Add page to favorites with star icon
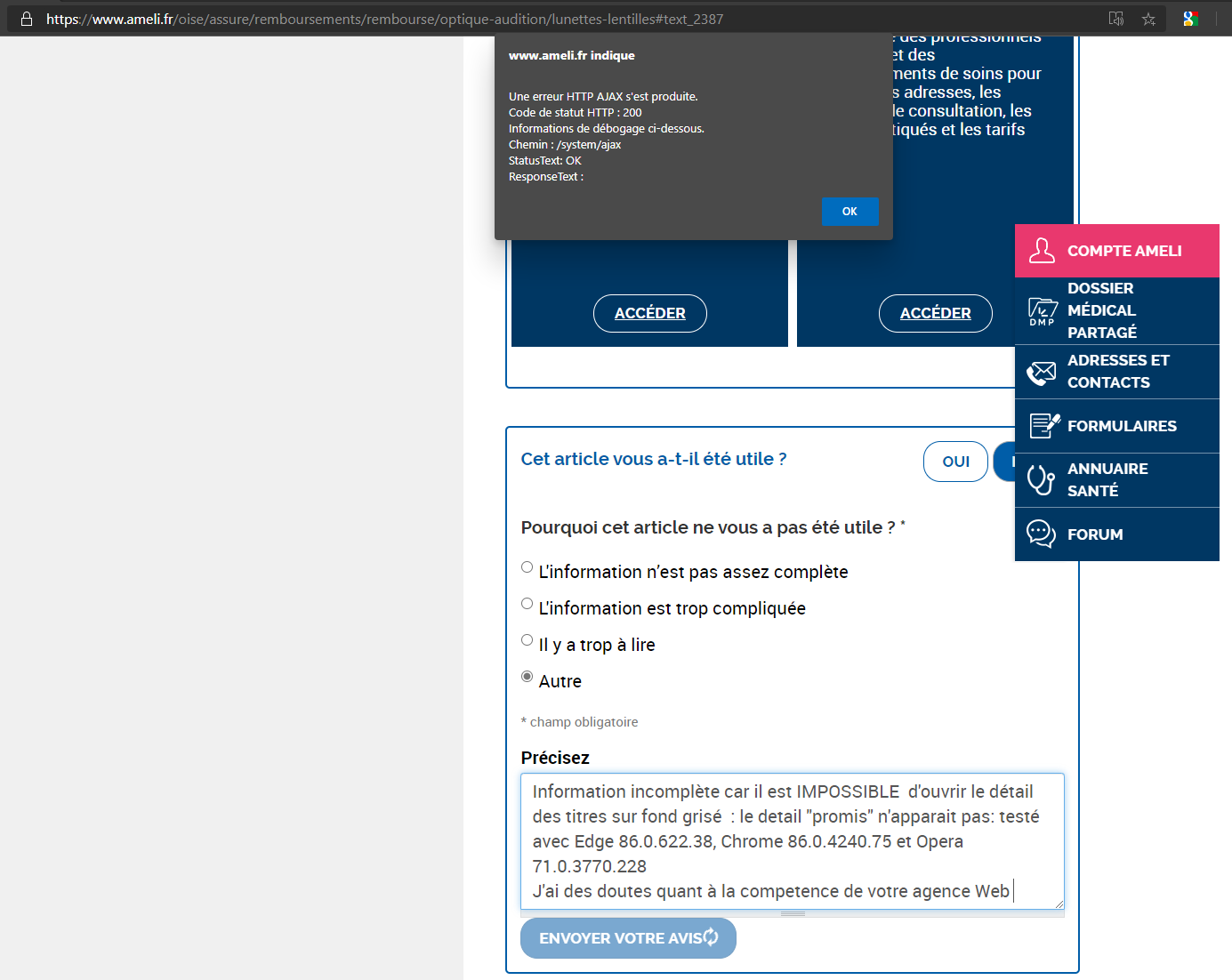Viewport: 1232px width, 980px height. (1148, 19)
